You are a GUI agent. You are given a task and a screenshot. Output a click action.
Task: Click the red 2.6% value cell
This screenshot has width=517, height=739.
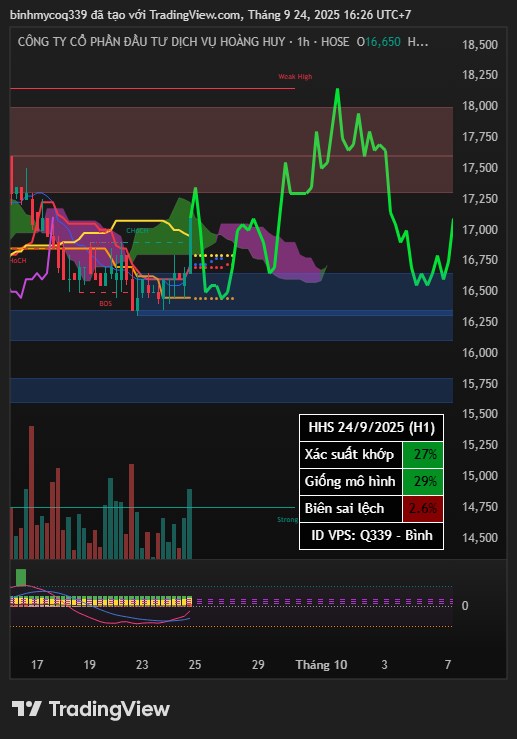pyautogui.click(x=423, y=509)
